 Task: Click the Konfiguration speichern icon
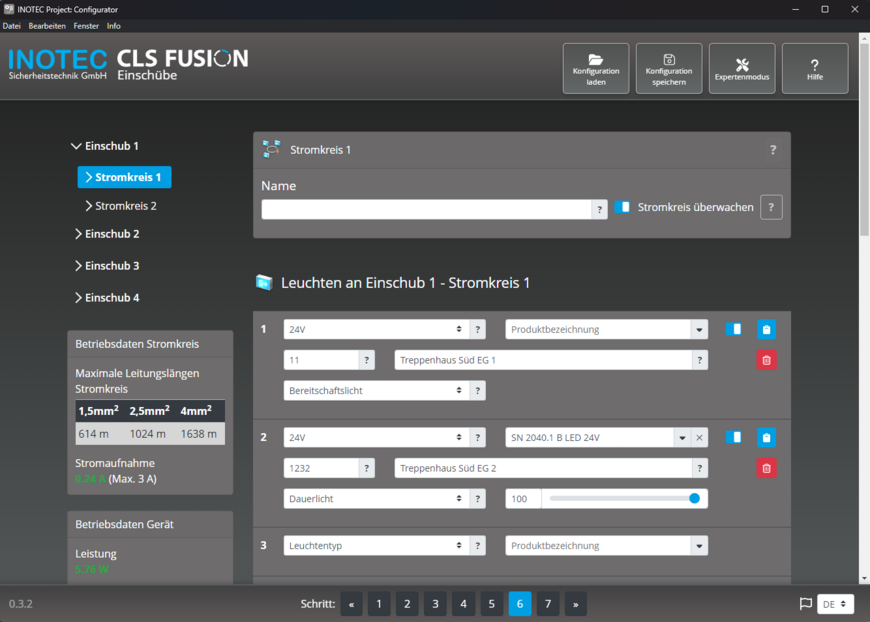669,61
